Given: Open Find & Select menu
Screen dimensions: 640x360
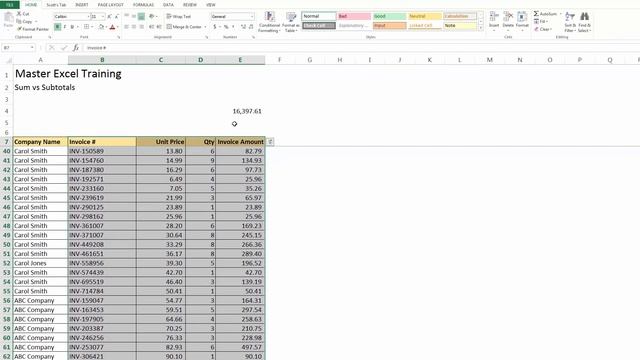Looking at the screenshot, I should (x=584, y=22).
